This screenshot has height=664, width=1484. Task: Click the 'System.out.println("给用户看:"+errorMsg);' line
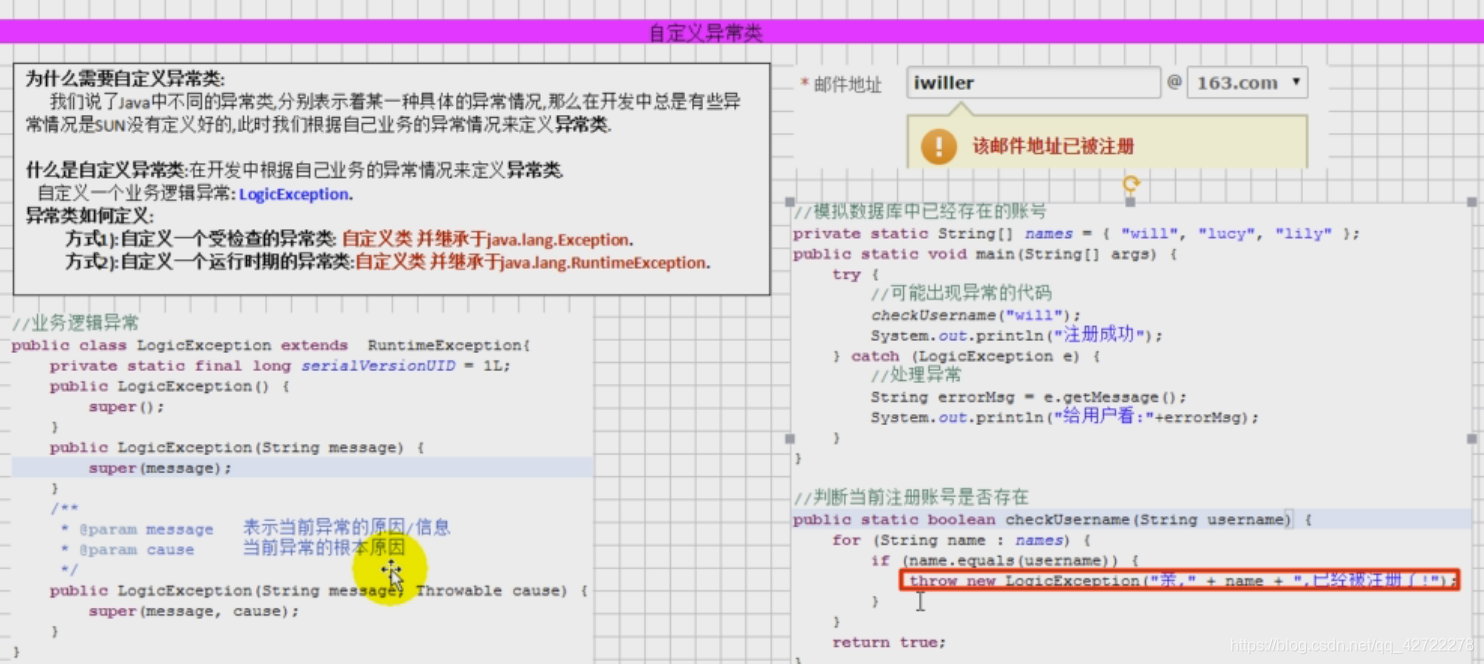tap(1065, 417)
